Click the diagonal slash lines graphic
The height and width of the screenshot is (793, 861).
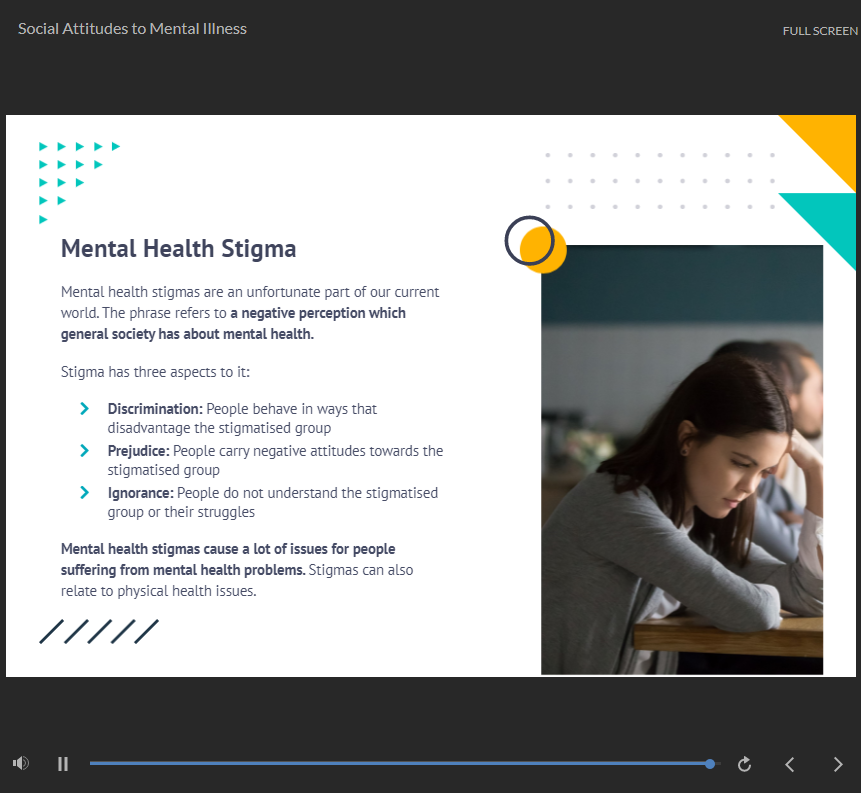(99, 631)
